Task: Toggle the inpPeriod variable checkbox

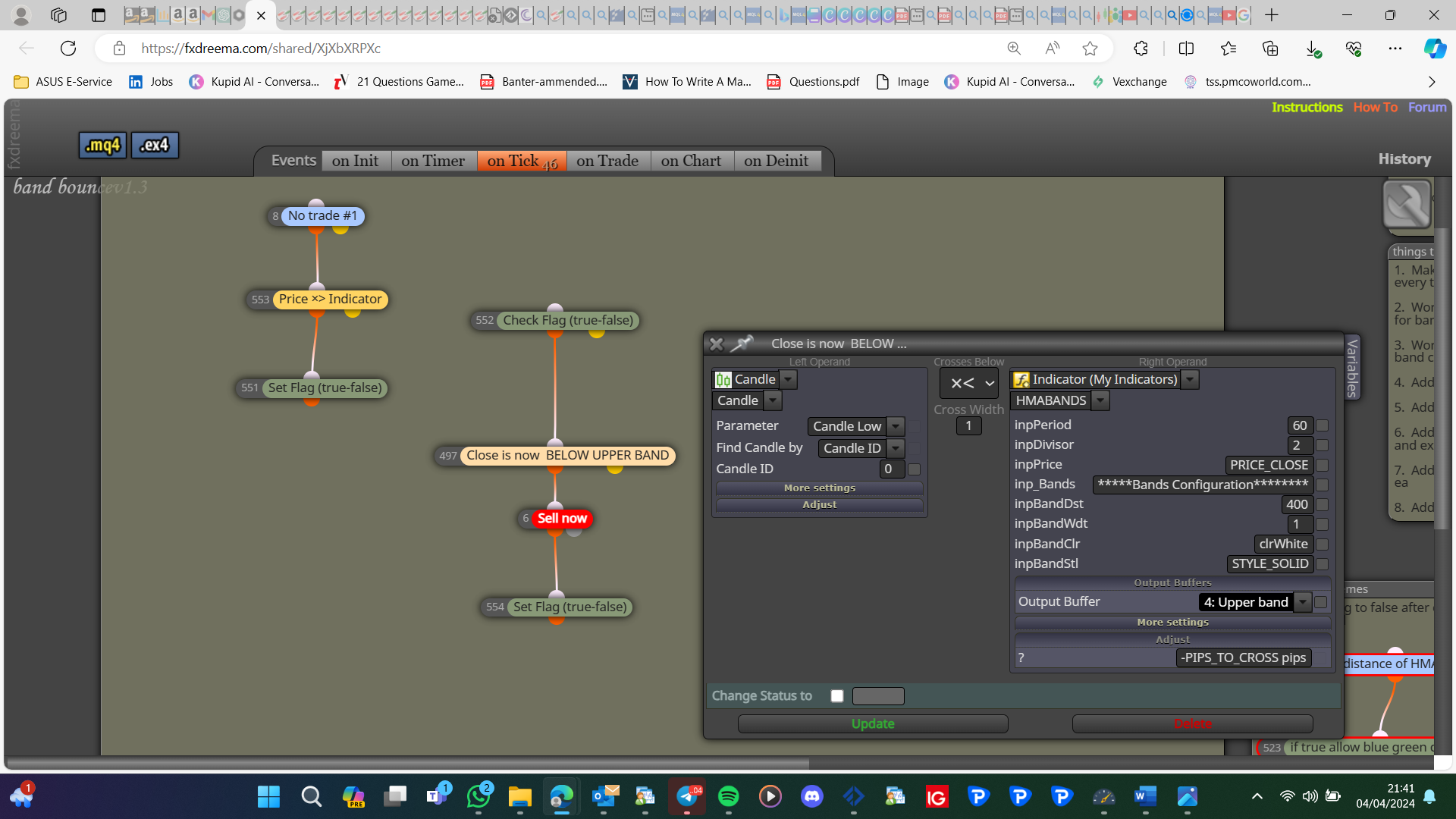Action: (x=1323, y=426)
